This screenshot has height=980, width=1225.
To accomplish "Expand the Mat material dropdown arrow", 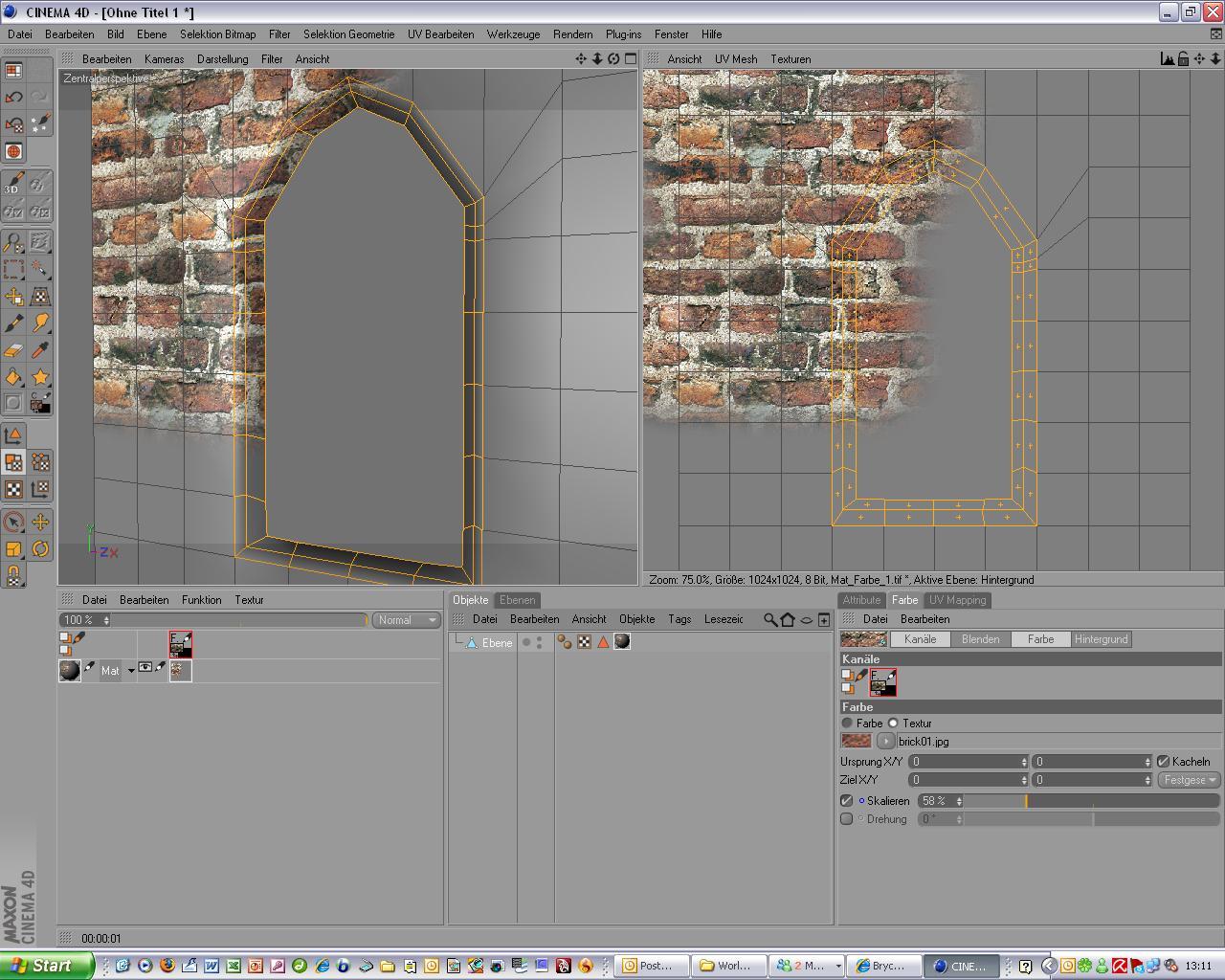I will pos(131,671).
